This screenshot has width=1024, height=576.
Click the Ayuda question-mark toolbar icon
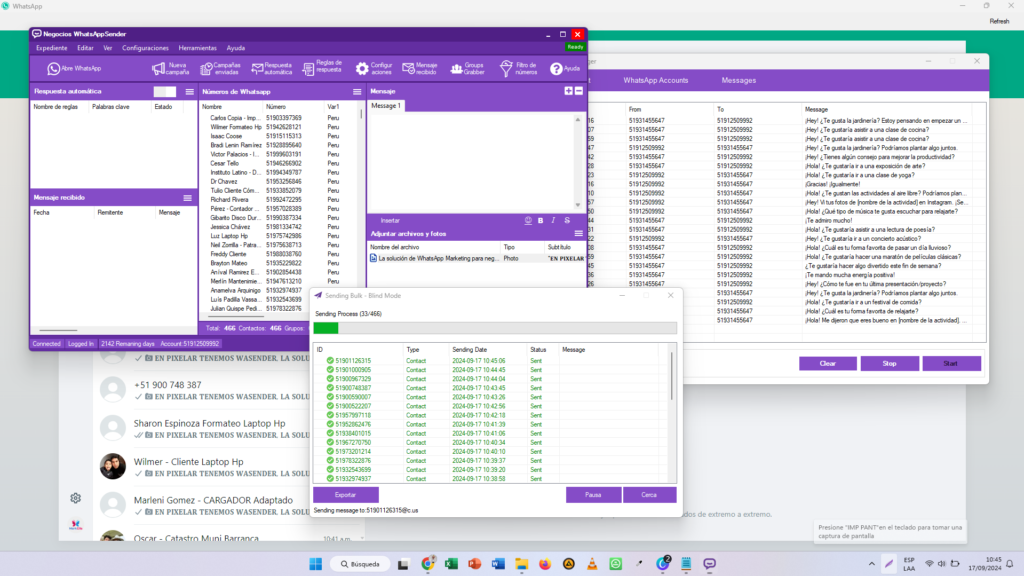pyautogui.click(x=565, y=69)
